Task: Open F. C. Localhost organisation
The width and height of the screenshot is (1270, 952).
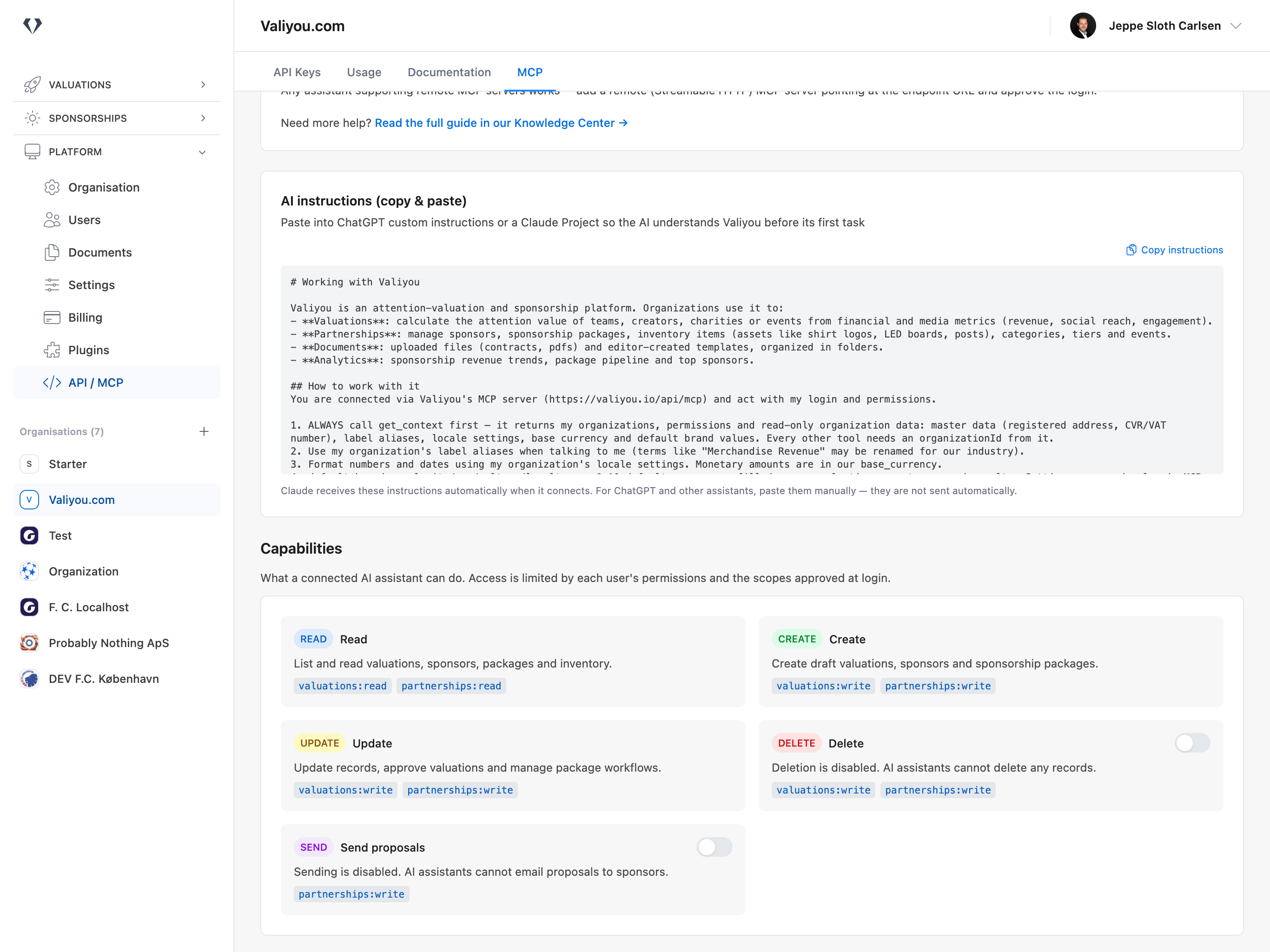Action: pyautogui.click(x=117, y=607)
